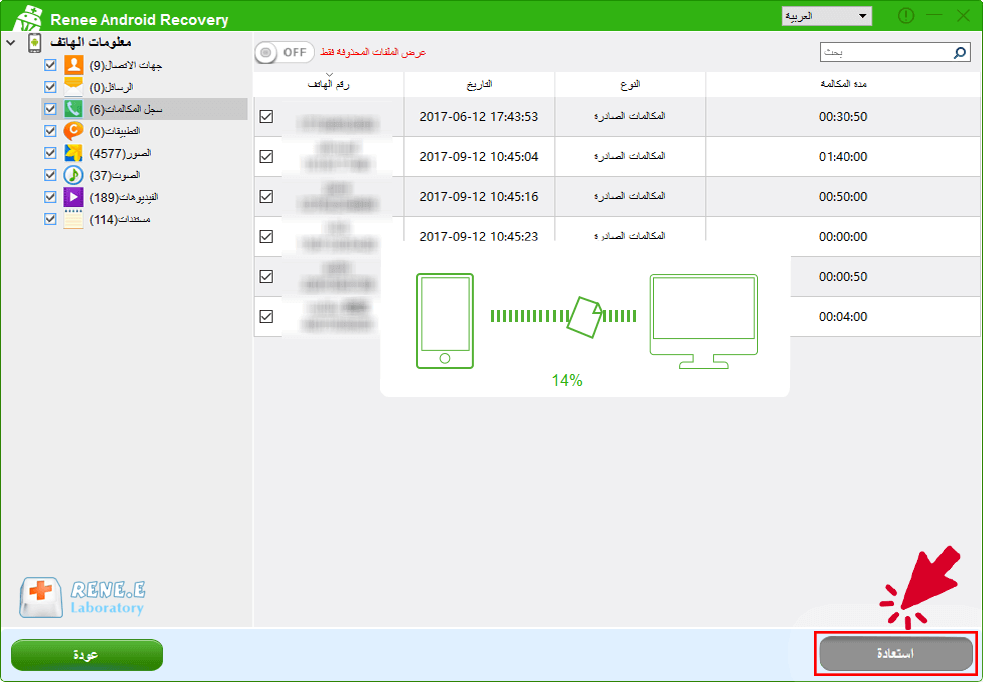The height and width of the screenshot is (682, 983).
Task: Click the call duration 00:00:50
Action: pyautogui.click(x=843, y=277)
